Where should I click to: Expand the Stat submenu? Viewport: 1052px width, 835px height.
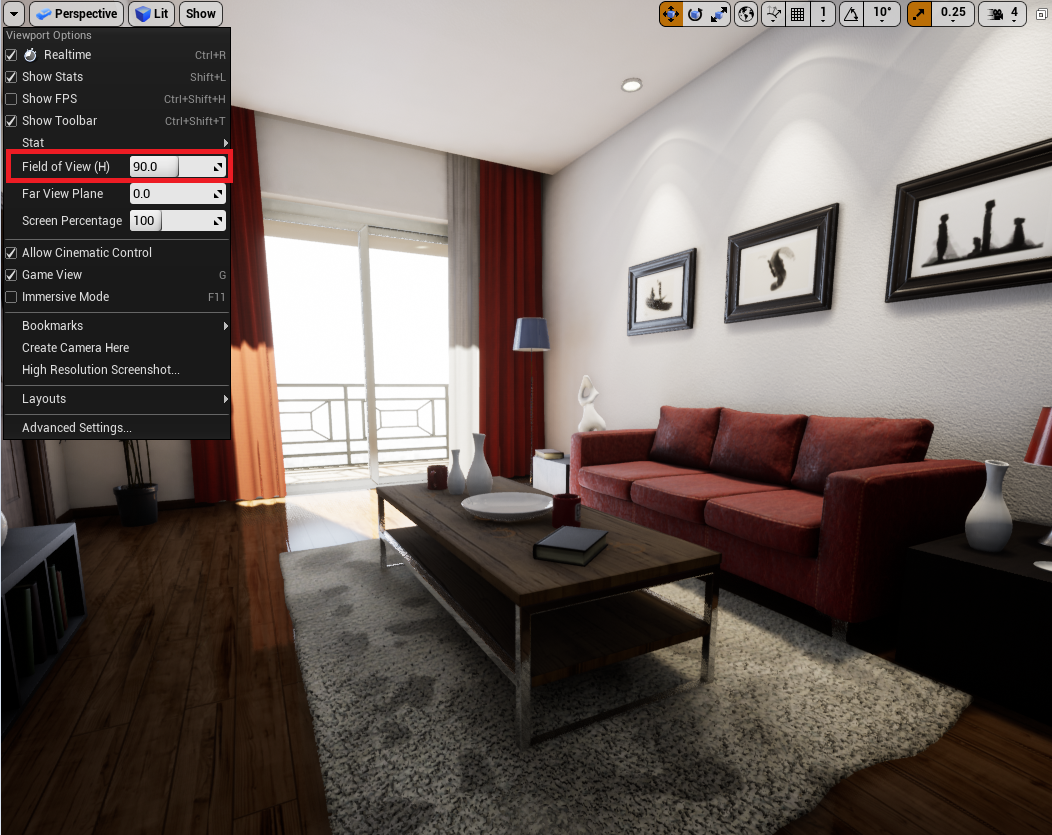click(117, 143)
